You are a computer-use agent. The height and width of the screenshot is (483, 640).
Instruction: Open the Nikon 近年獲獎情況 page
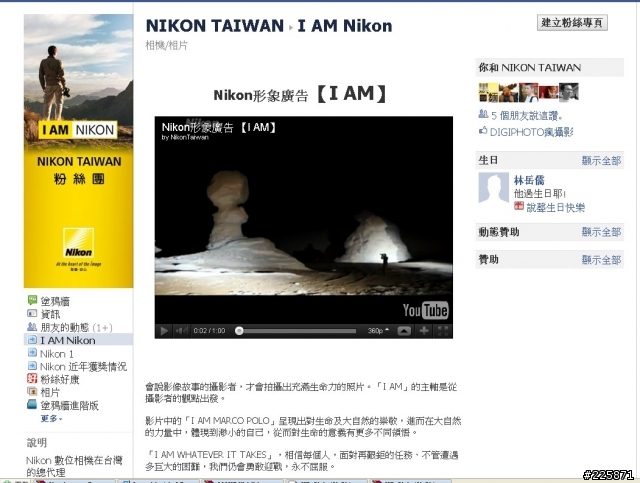[x=83, y=367]
